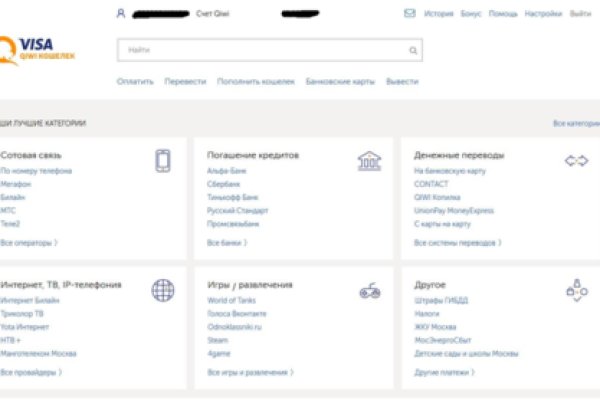600x400 pixels.
Task: Click the magnifier icon in search field
Action: pyautogui.click(x=412, y=50)
